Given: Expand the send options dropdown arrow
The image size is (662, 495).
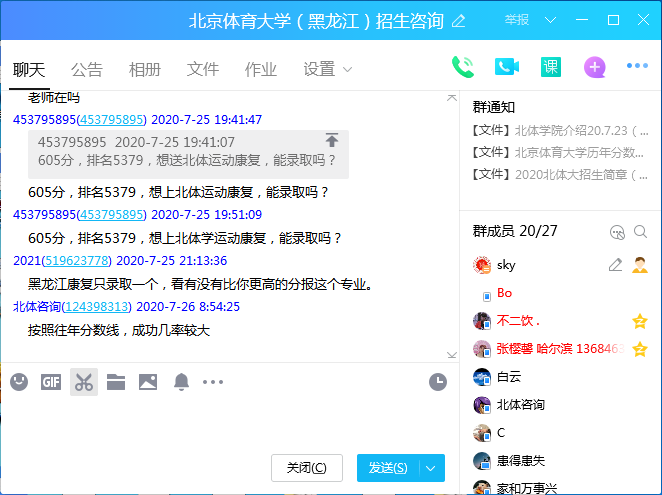Looking at the screenshot, I should click(431, 468).
